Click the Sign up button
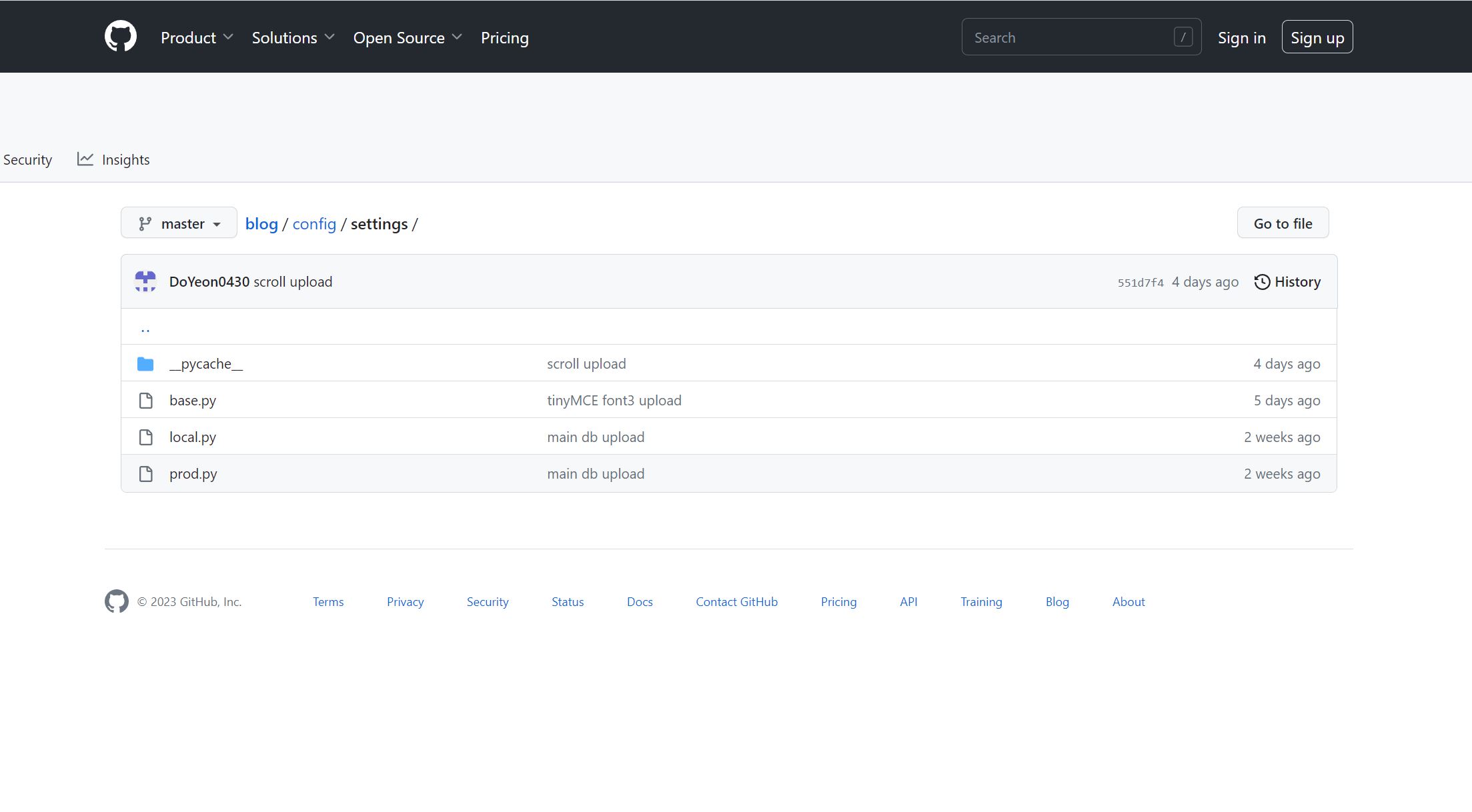The height and width of the screenshot is (812, 1472). [1317, 37]
